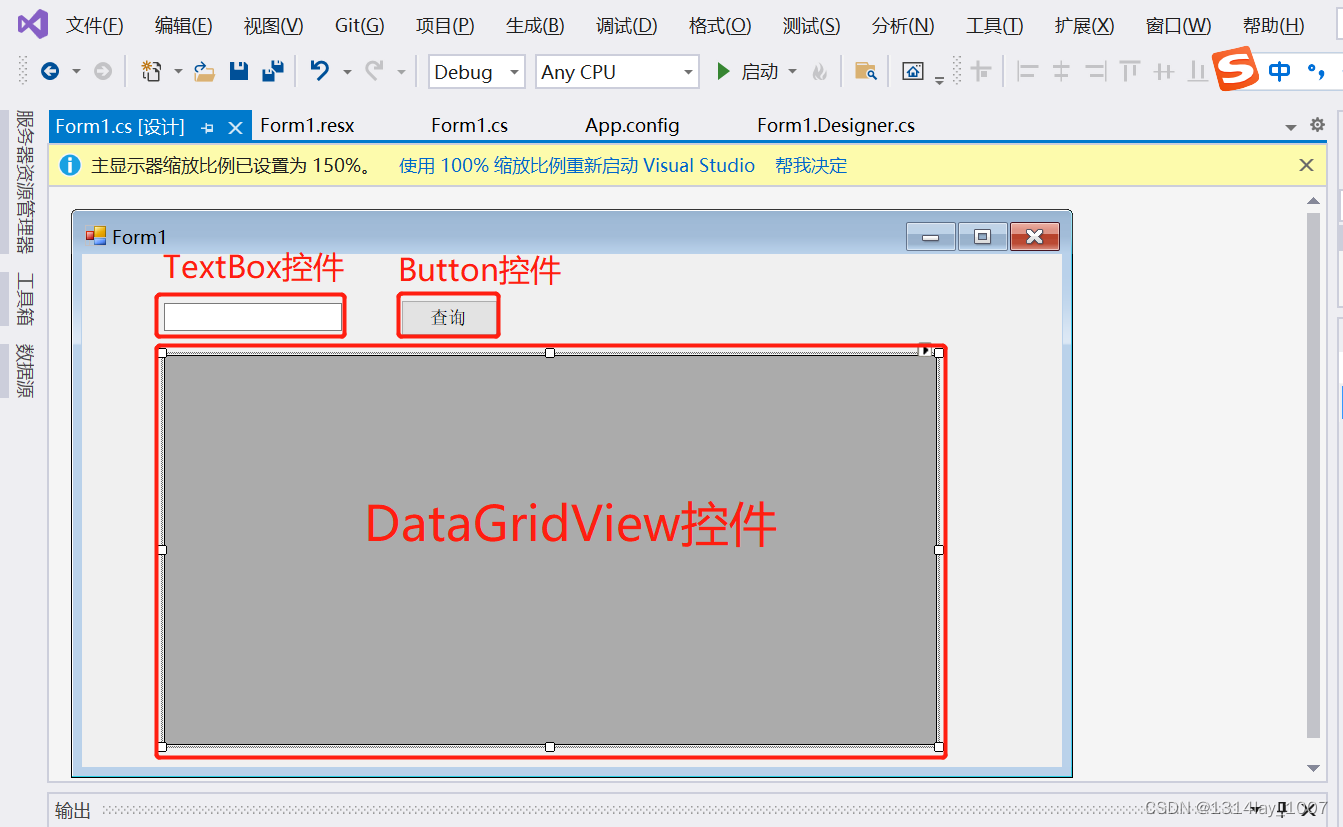Image resolution: width=1343 pixels, height=827 pixels.
Task: Click the house-shaped toolbar icon
Action: point(912,71)
